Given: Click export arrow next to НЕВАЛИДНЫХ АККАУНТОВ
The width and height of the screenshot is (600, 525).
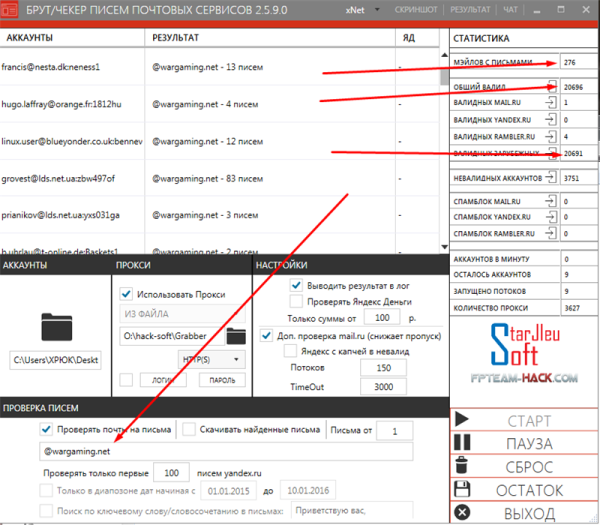Looking at the screenshot, I should 551,177.
